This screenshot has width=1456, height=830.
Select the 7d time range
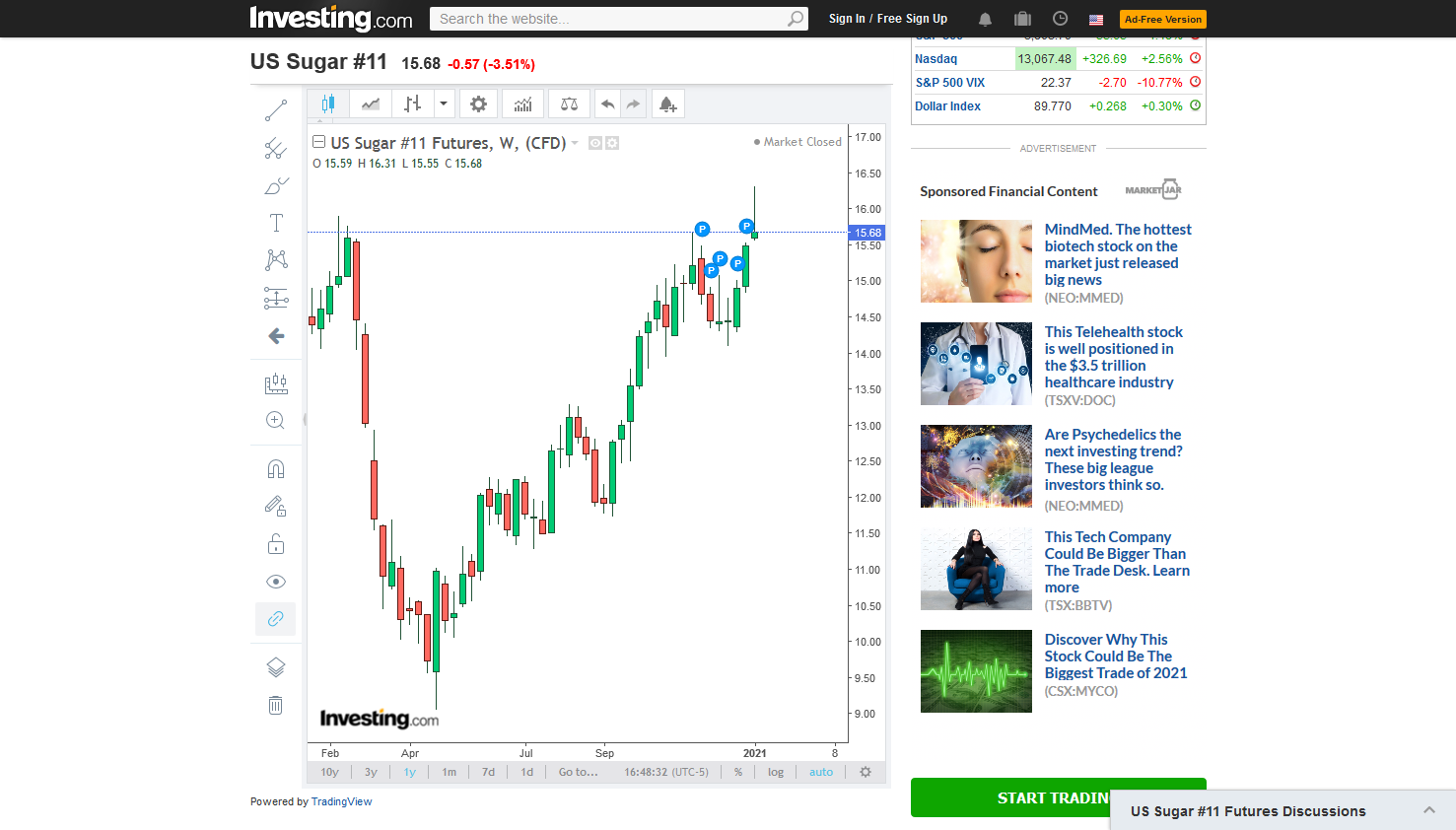coord(488,772)
